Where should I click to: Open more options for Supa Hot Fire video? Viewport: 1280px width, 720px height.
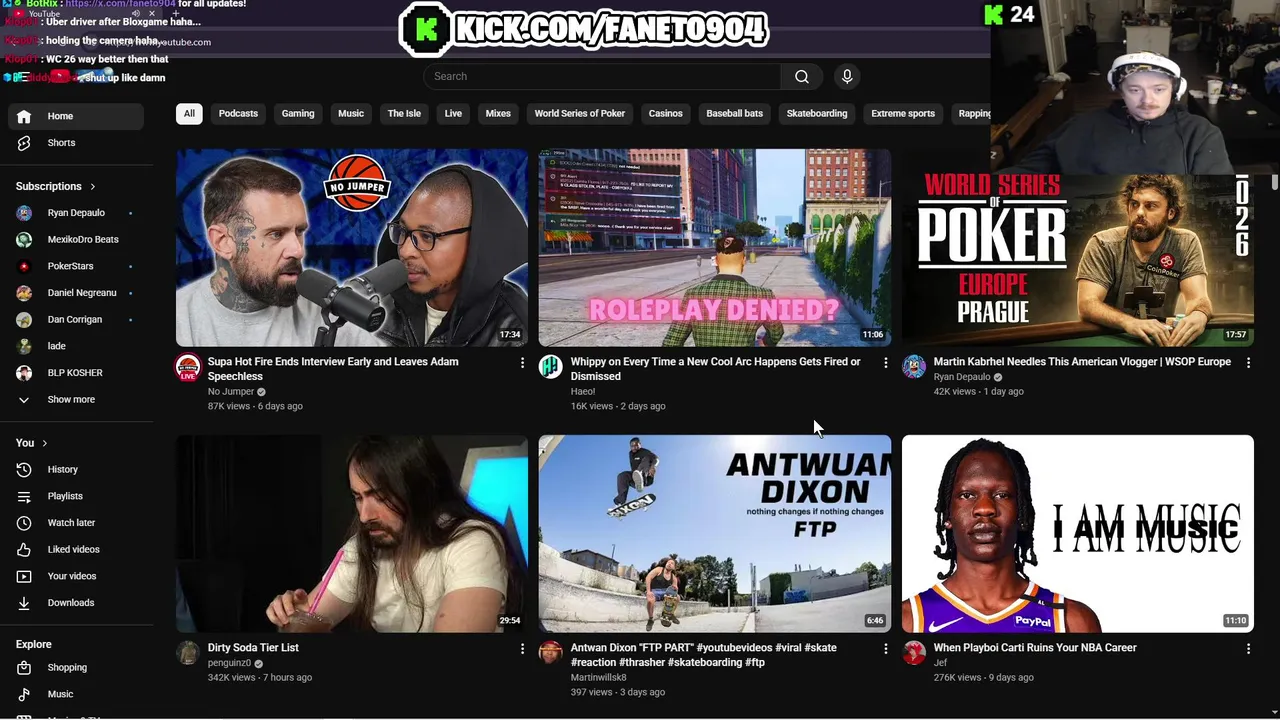pos(522,363)
